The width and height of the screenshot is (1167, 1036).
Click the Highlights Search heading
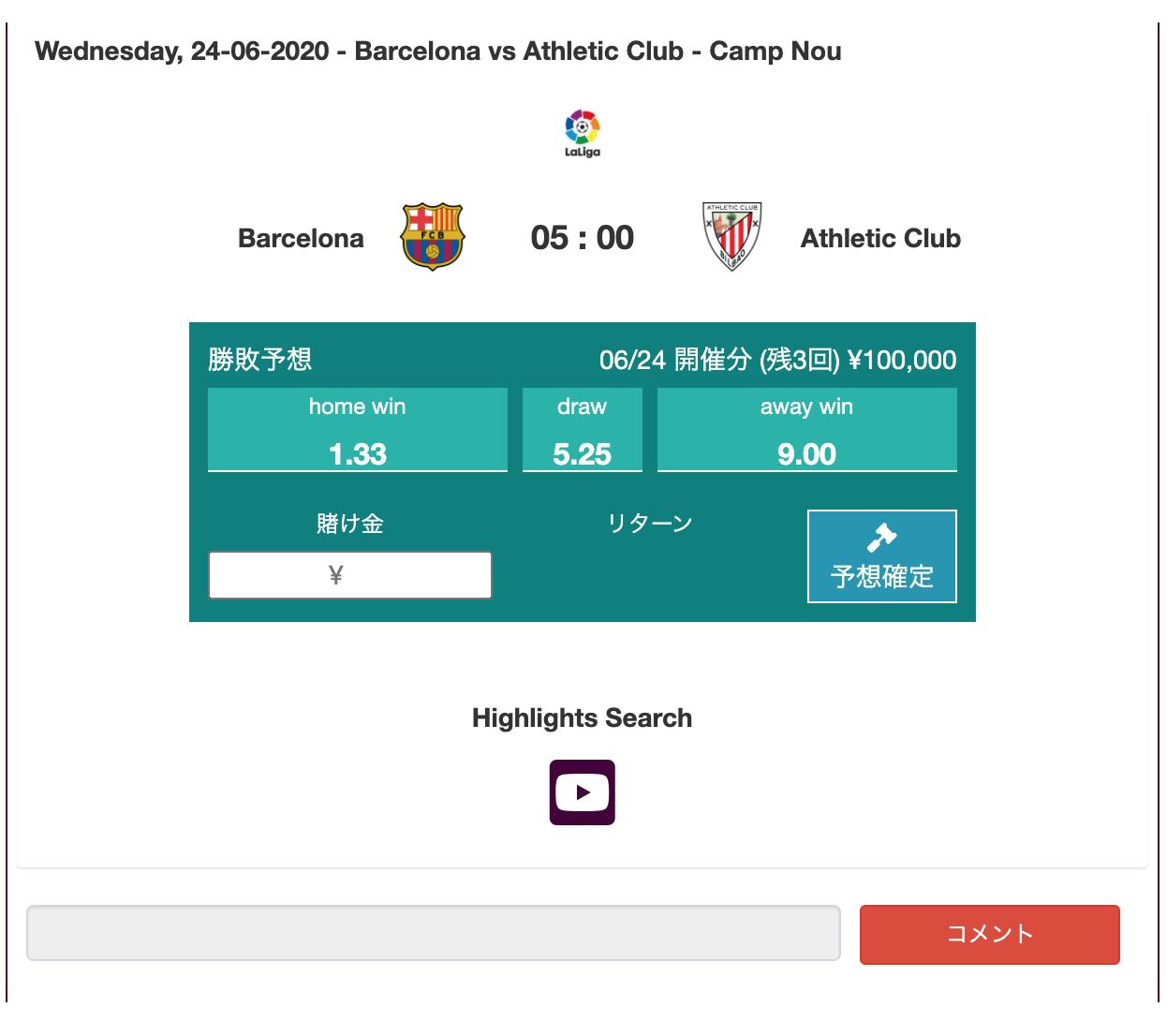pos(582,718)
